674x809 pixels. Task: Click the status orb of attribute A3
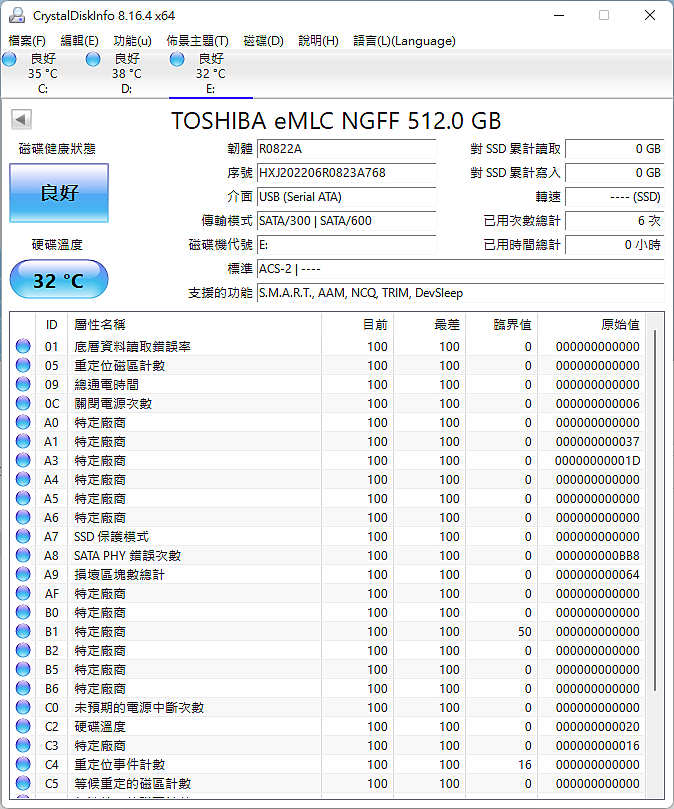click(x=23, y=460)
